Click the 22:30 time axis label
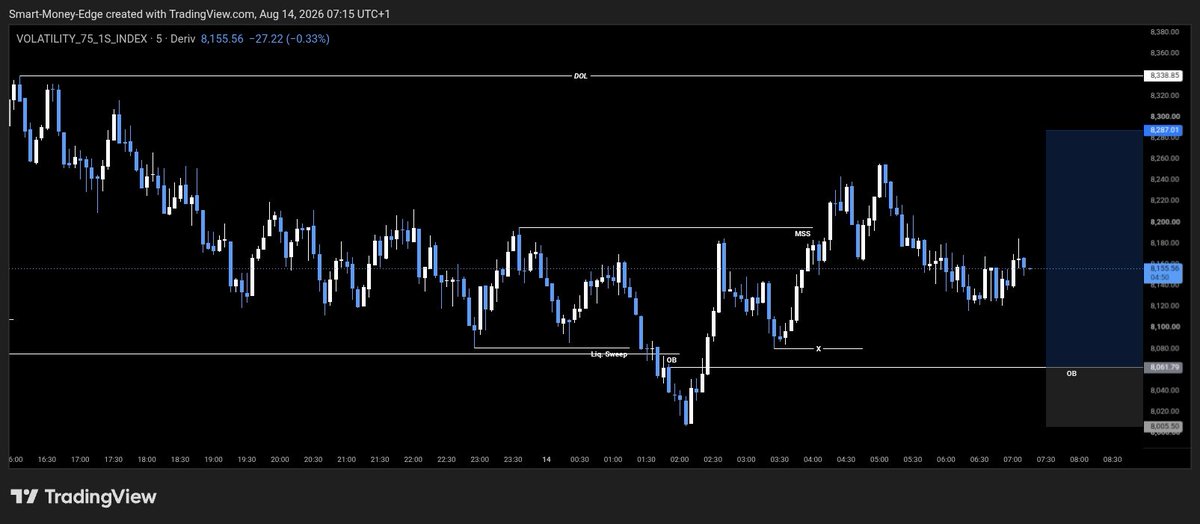The image size is (1200, 524). (x=446, y=459)
